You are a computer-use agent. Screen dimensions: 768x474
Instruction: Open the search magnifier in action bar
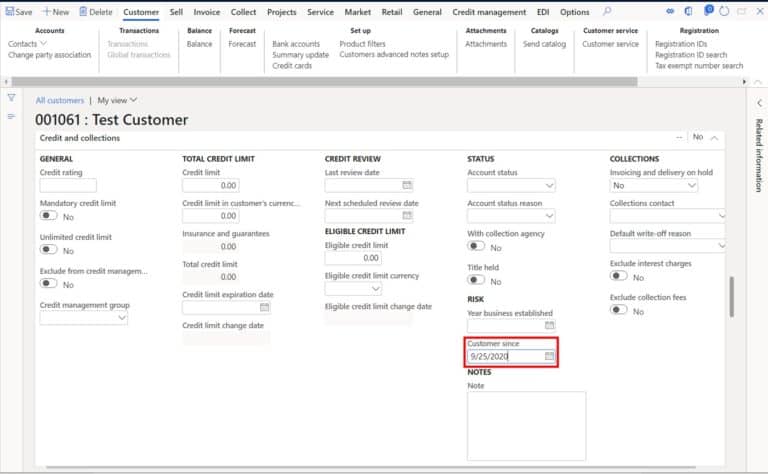tap(607, 11)
